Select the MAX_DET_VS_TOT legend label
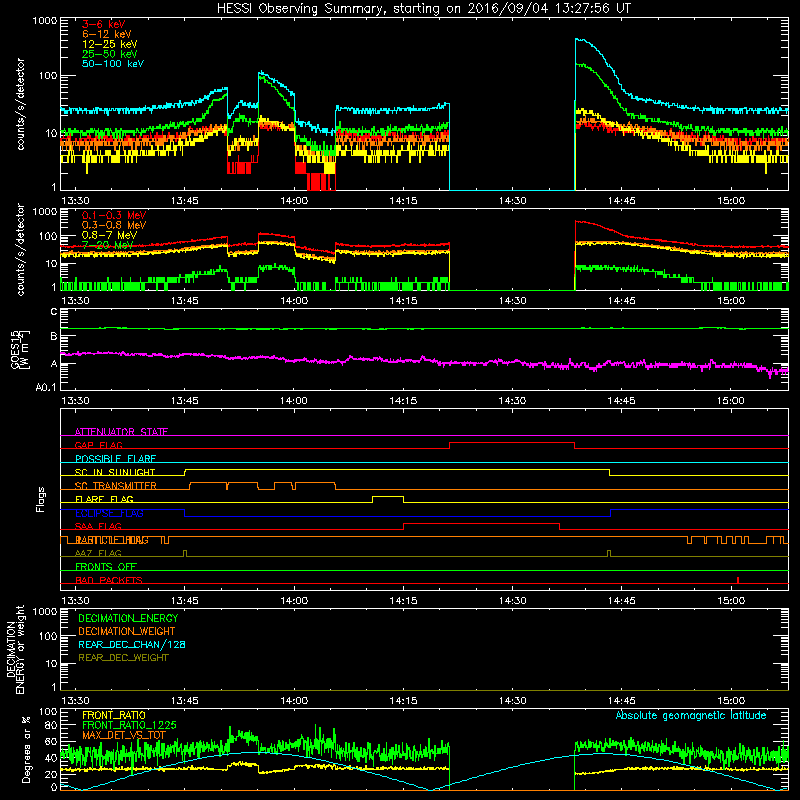The width and height of the screenshot is (800, 800). pos(124,735)
